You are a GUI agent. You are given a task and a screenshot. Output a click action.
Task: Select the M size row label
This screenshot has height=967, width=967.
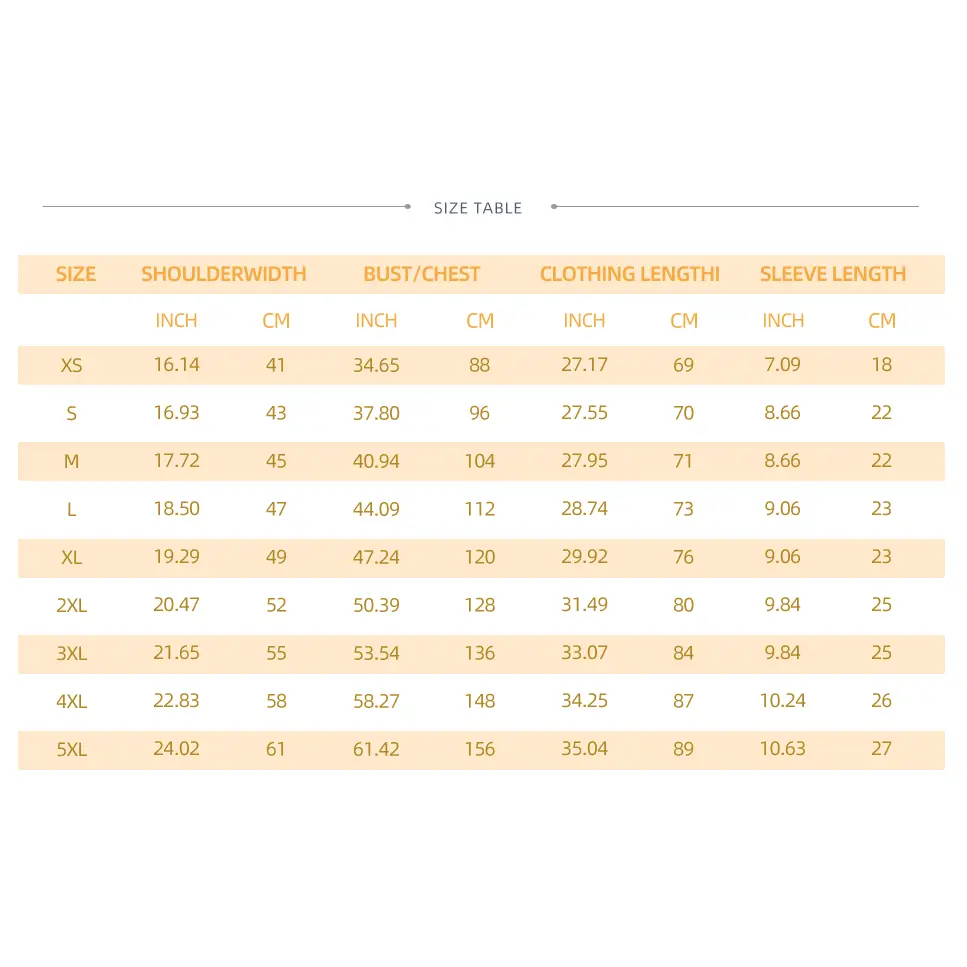point(72,461)
